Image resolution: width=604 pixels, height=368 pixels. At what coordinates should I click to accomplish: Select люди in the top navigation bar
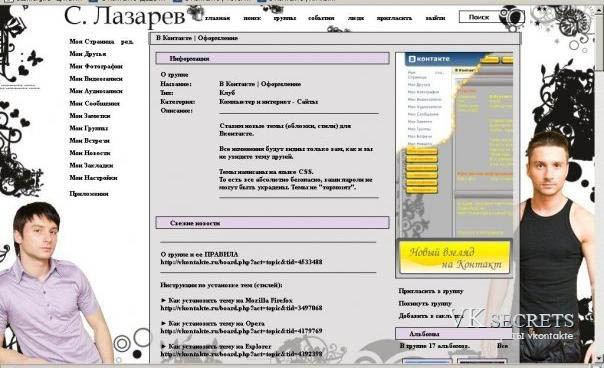pos(356,18)
